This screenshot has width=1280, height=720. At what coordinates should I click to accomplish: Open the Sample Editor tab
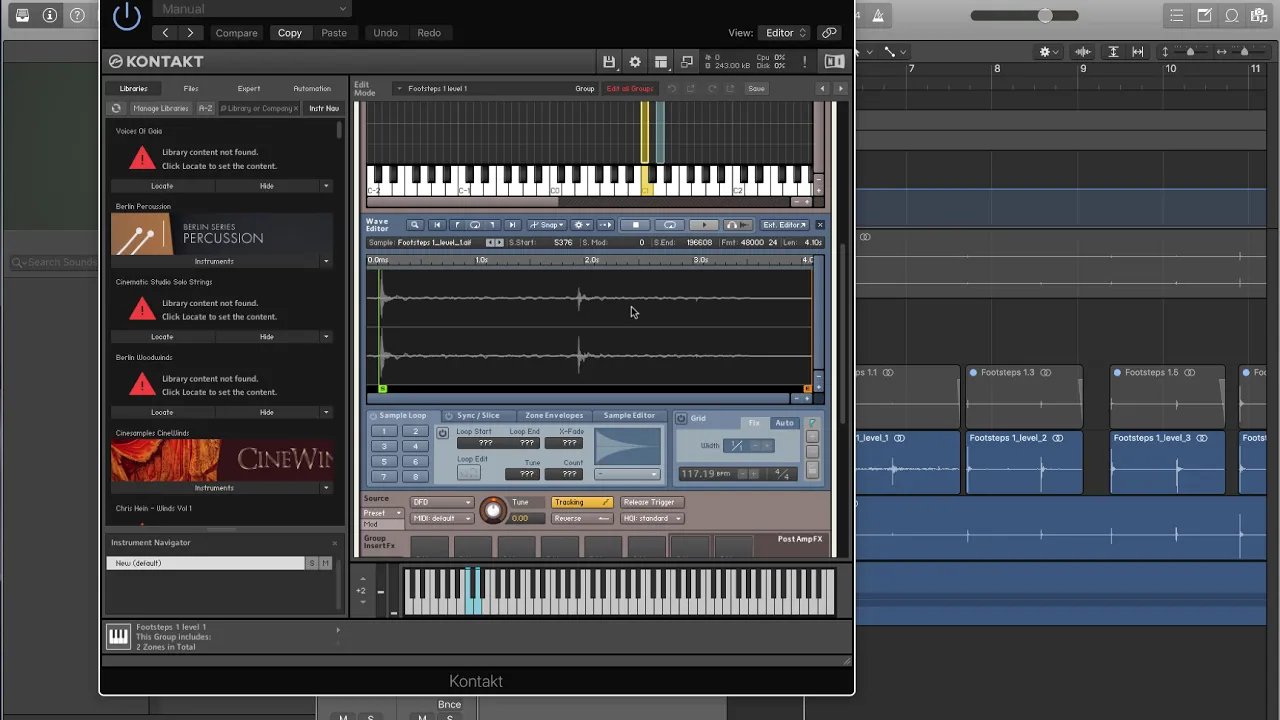point(629,415)
